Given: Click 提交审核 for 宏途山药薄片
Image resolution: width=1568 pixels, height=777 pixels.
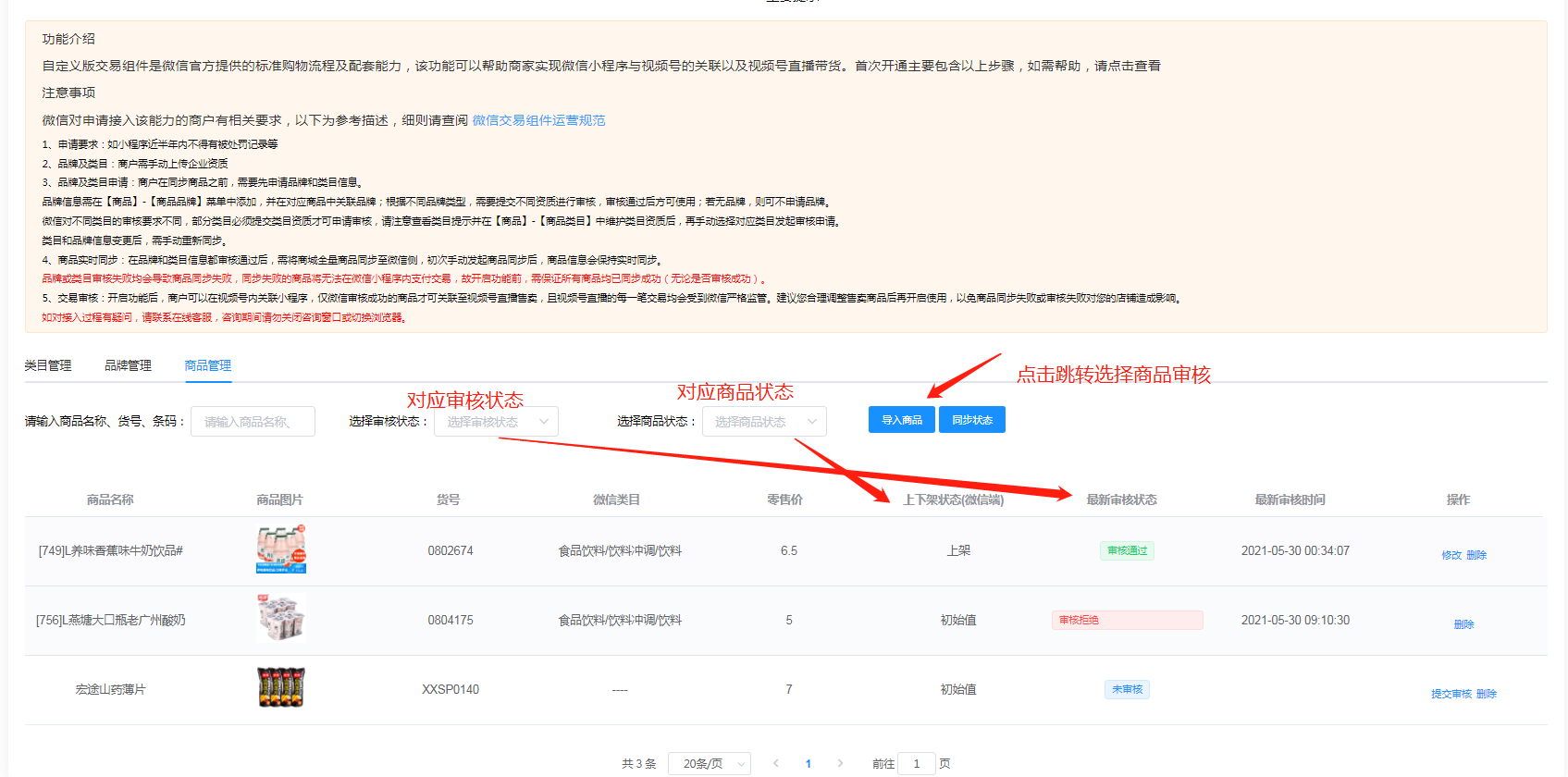Looking at the screenshot, I should (1451, 694).
